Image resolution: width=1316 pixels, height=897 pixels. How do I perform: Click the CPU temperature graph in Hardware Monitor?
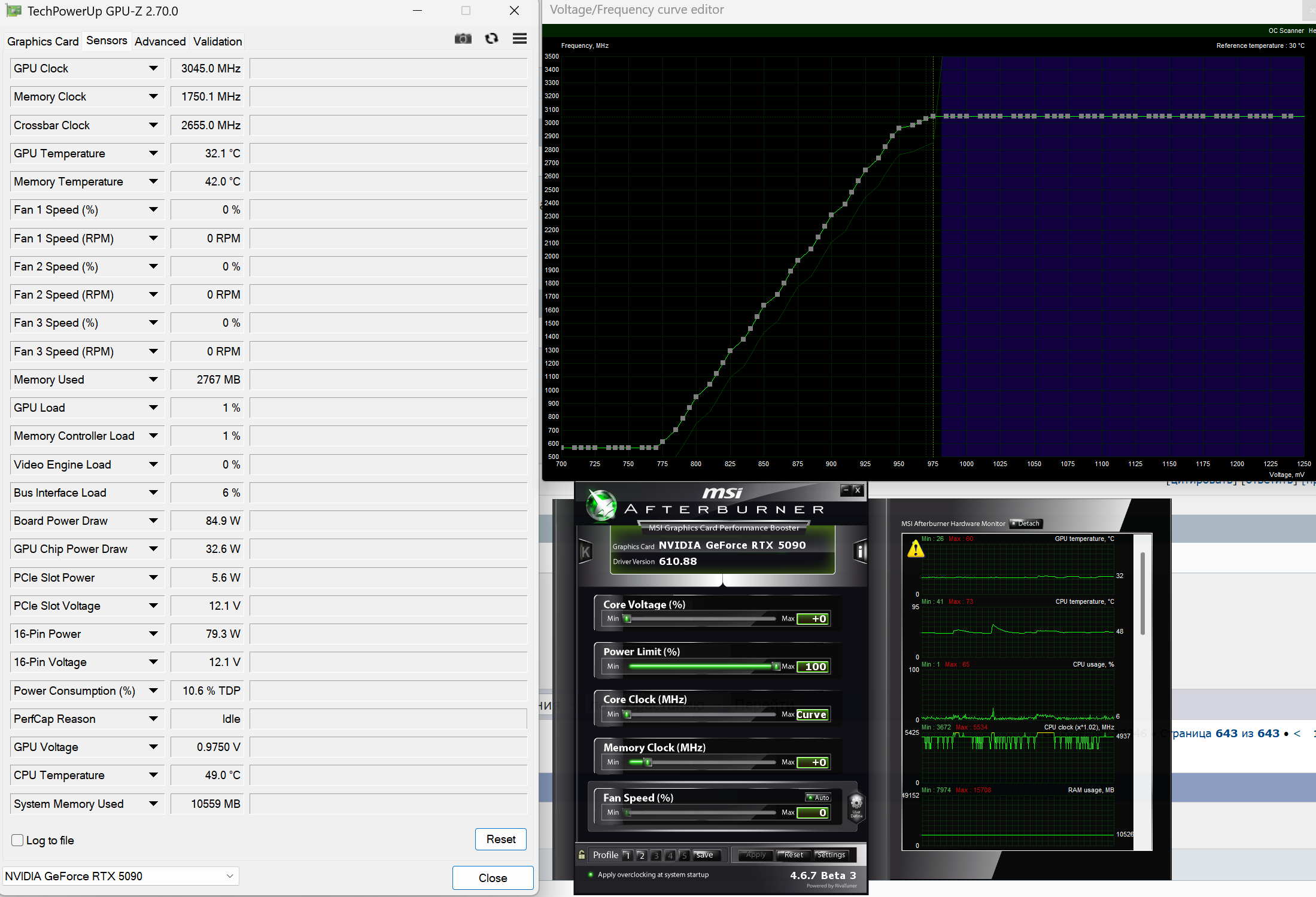coord(1017,632)
